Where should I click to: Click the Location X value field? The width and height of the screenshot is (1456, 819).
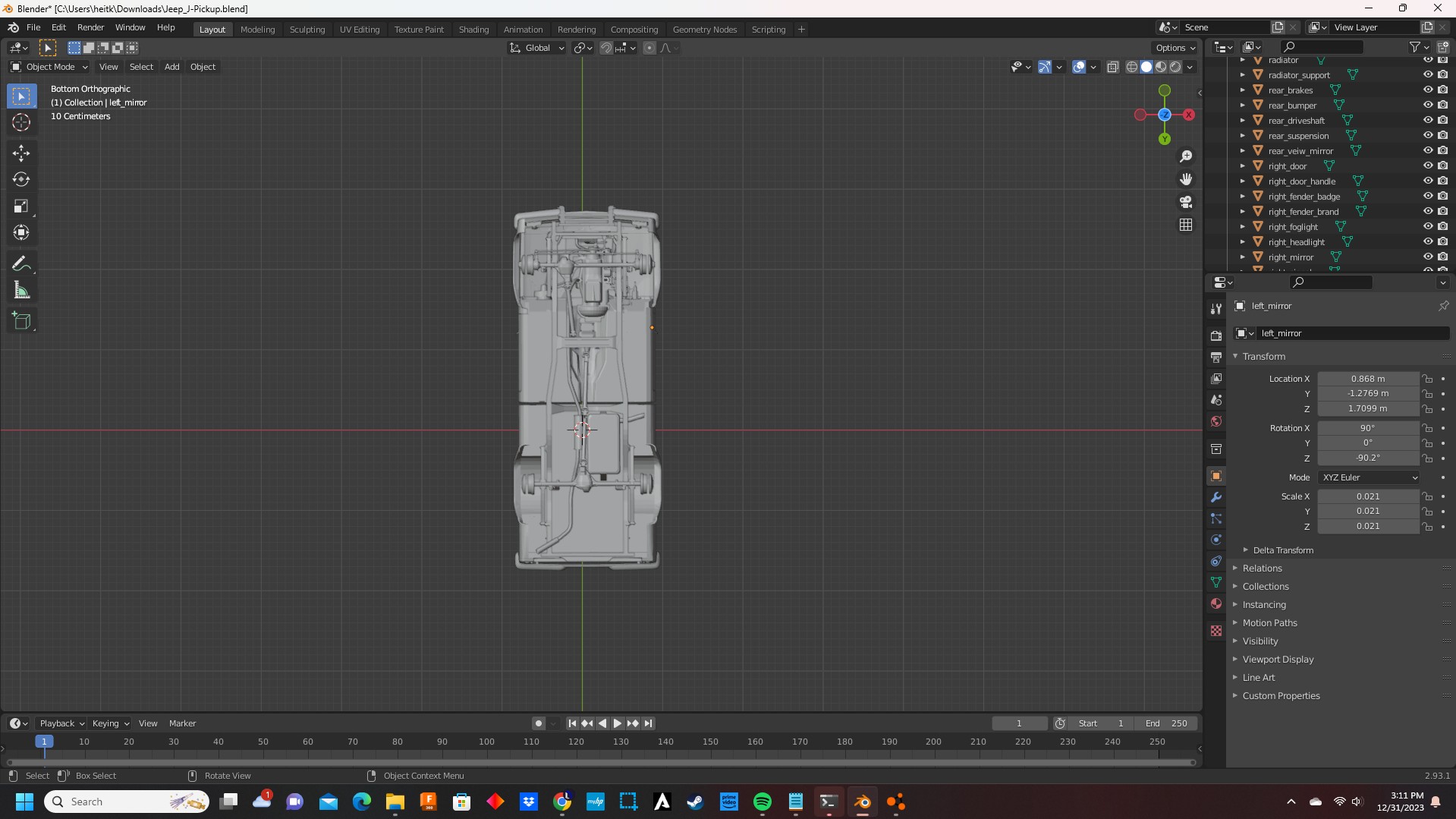pos(1367,379)
